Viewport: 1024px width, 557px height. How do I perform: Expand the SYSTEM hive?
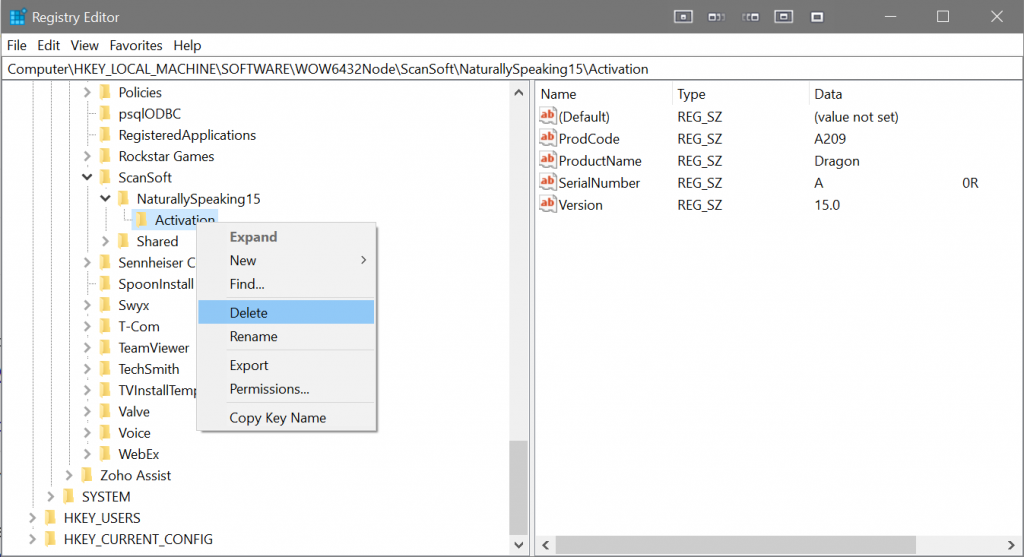[50, 497]
